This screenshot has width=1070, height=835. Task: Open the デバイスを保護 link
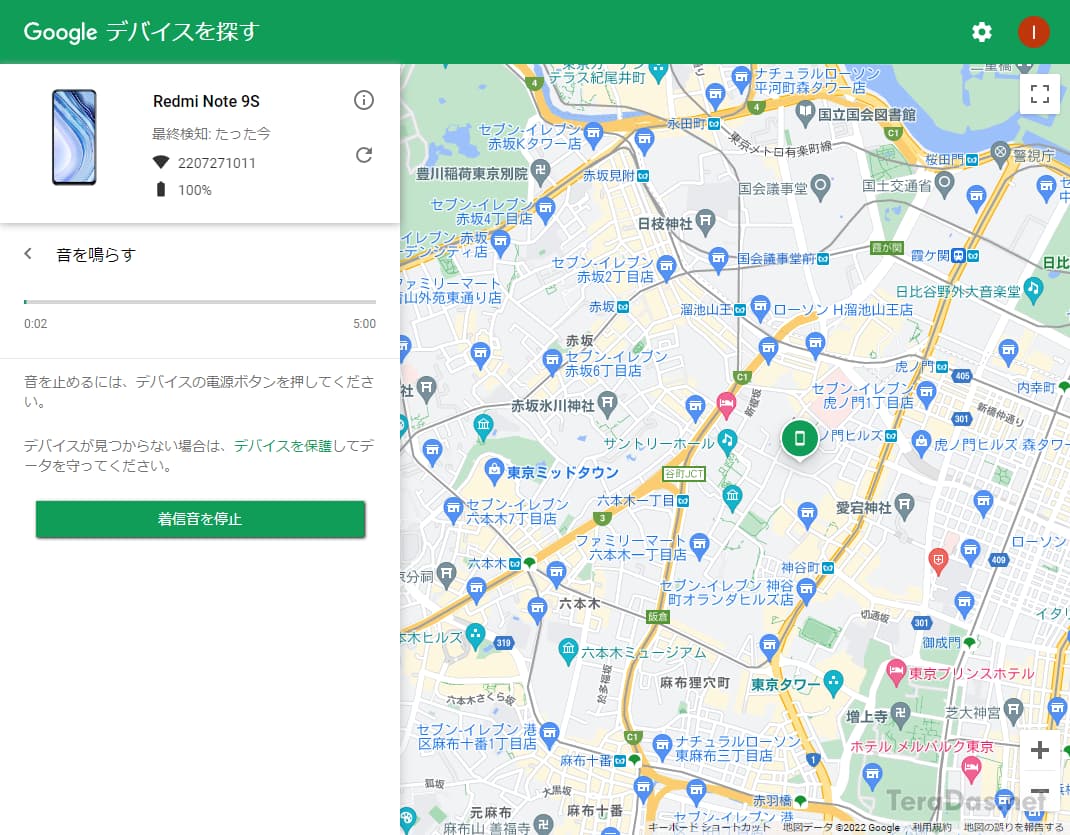[282, 445]
